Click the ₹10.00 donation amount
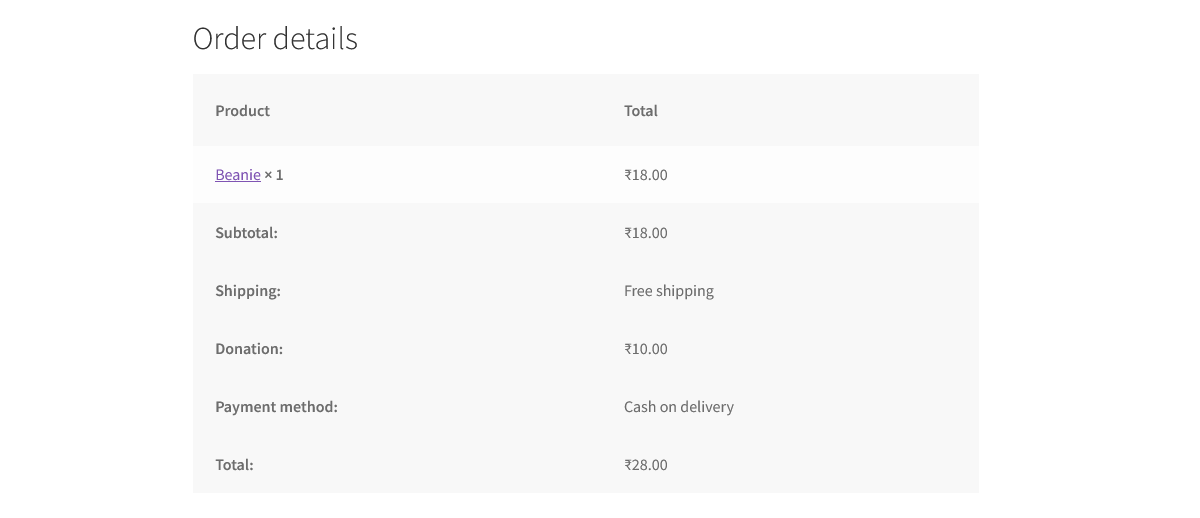Viewport: 1200px width, 518px height. [x=645, y=349]
